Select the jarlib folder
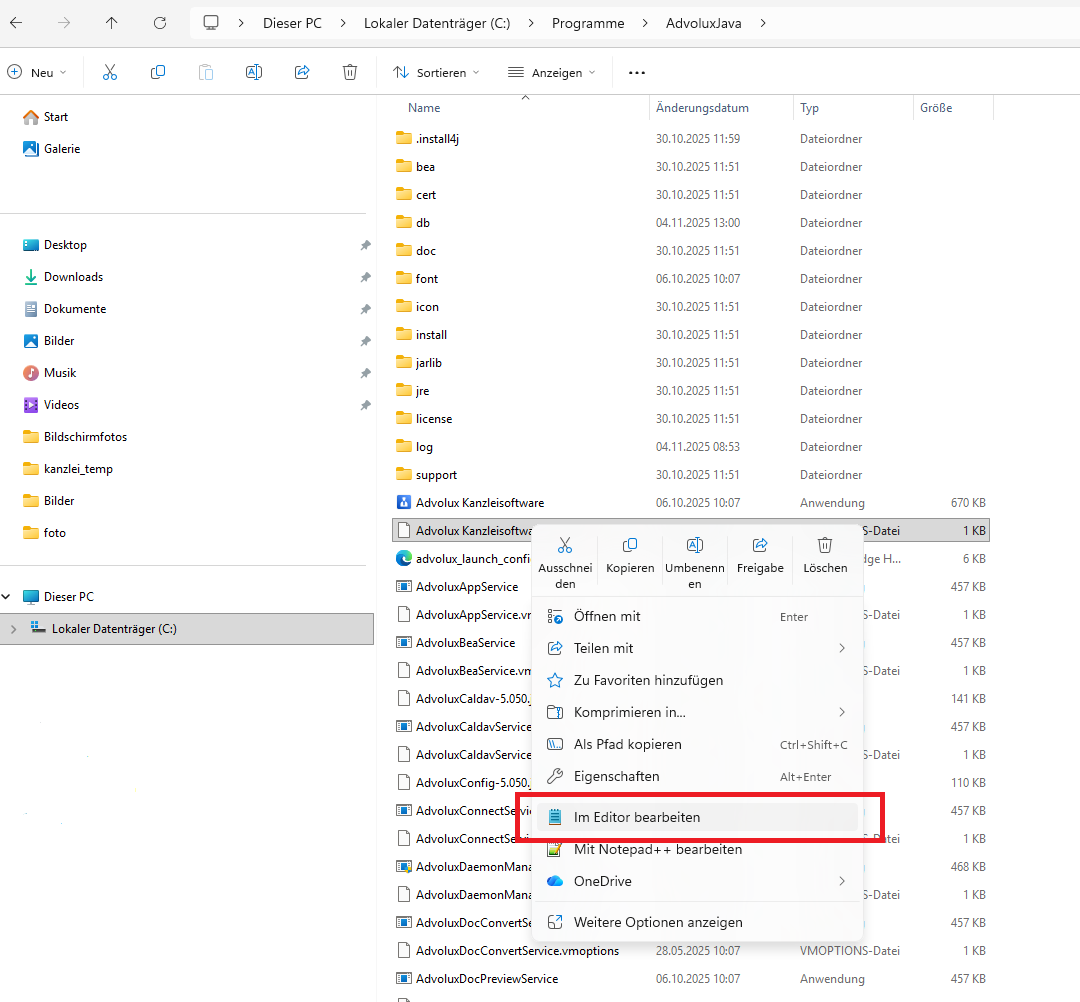 point(431,363)
